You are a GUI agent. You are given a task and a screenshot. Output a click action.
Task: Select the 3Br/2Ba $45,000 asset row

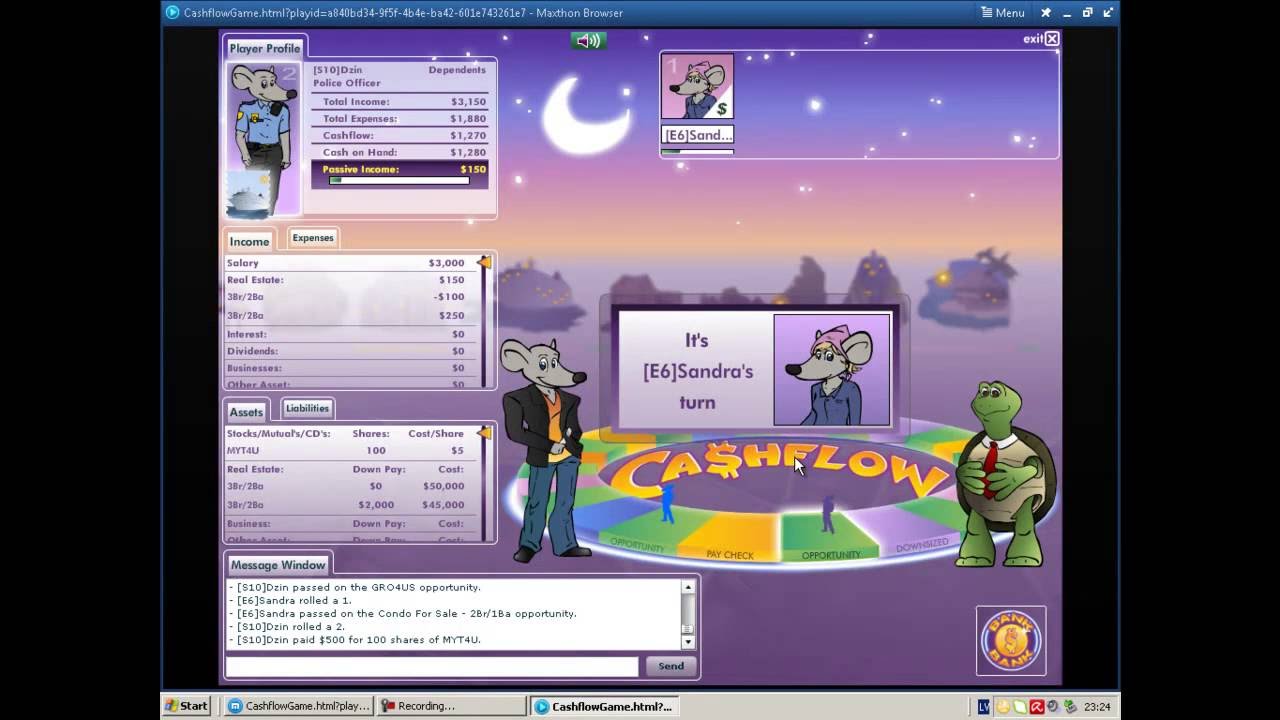point(346,505)
